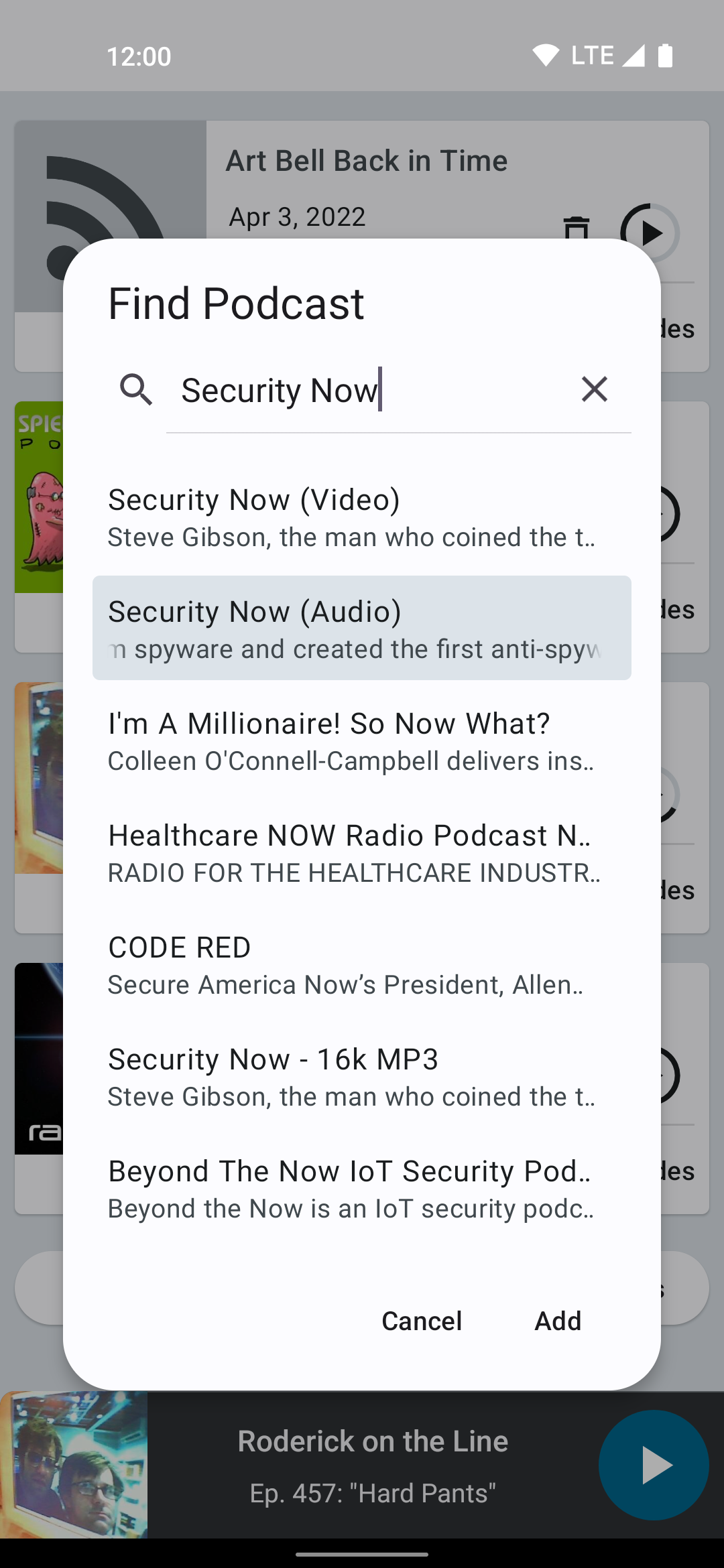Play Roderick on the Line in mini player
This screenshot has height=1568, width=724.
click(654, 1465)
